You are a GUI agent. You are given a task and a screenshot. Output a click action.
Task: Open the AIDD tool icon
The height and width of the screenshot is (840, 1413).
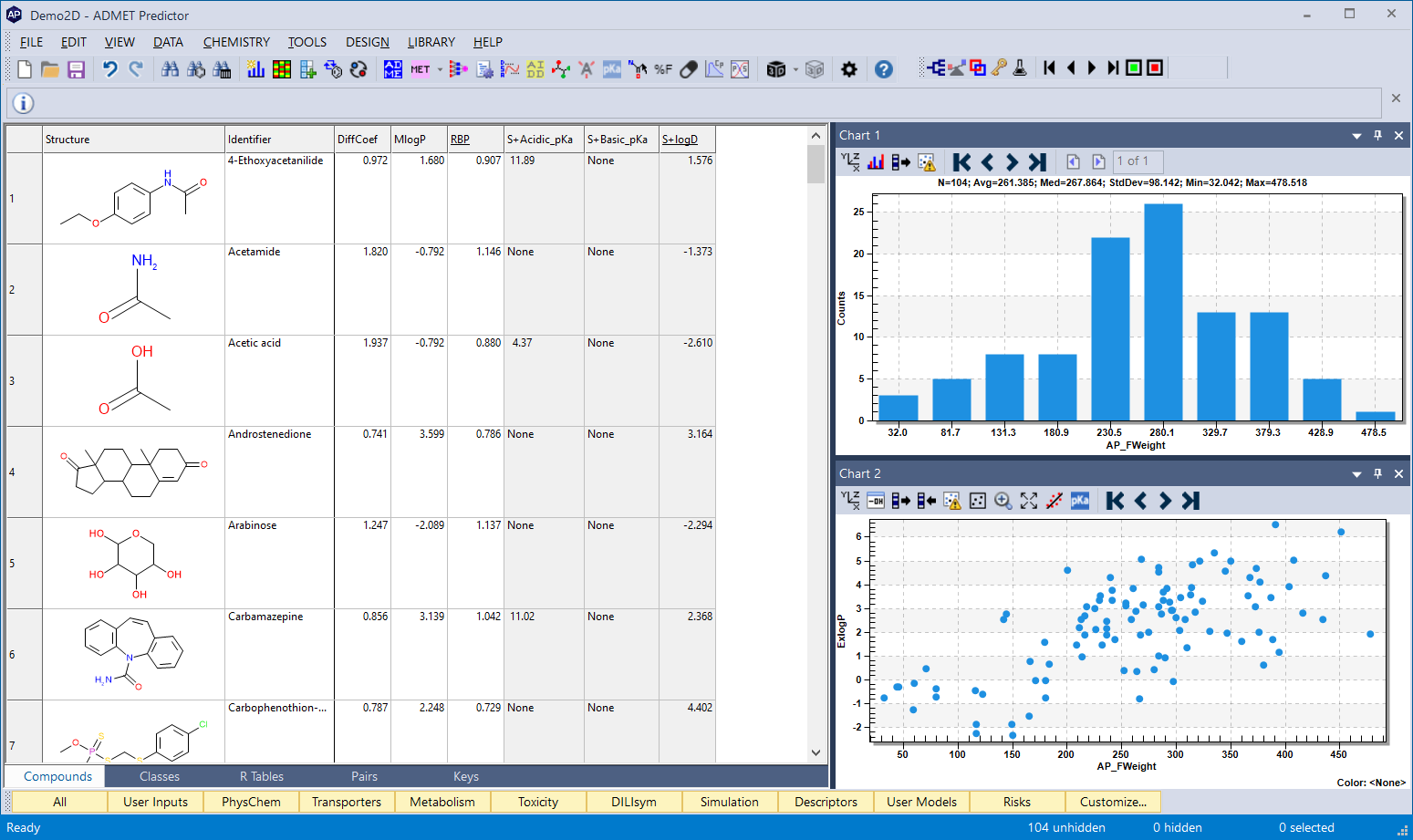coord(535,69)
